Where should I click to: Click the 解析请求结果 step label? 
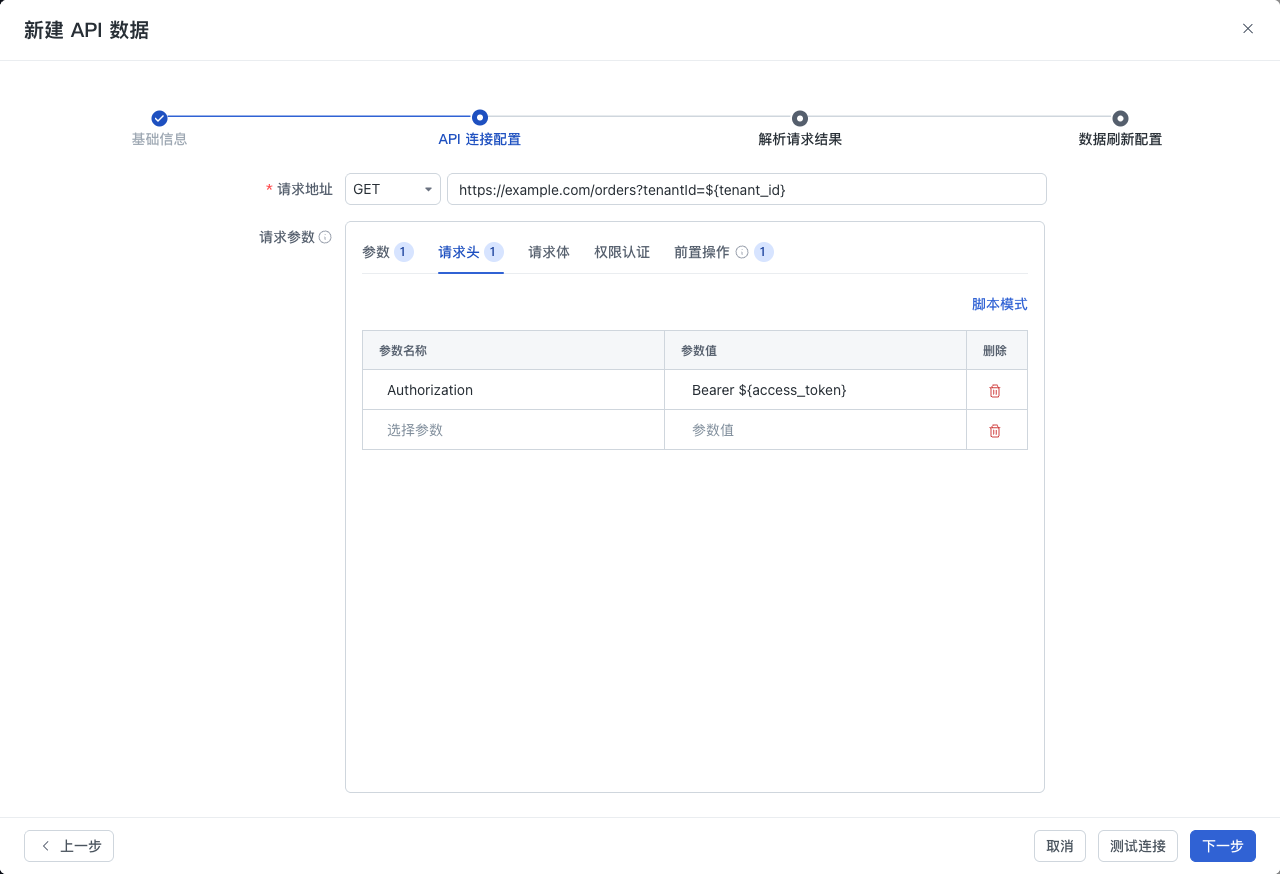click(800, 139)
